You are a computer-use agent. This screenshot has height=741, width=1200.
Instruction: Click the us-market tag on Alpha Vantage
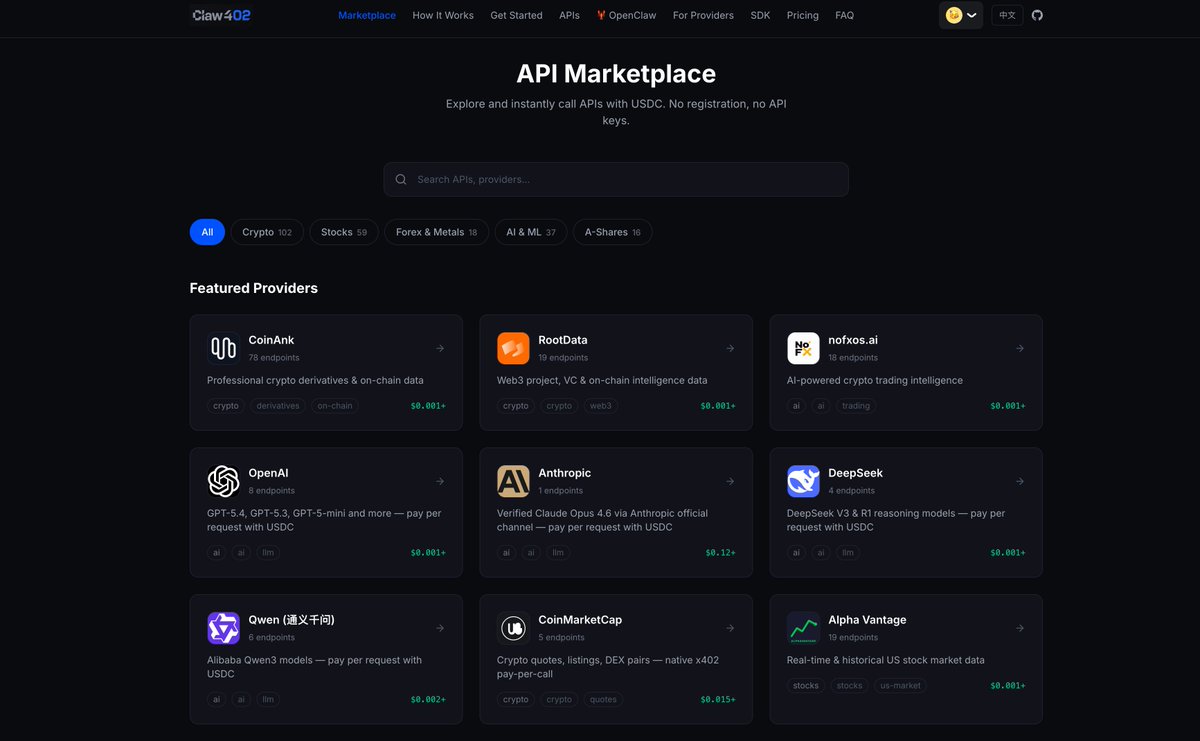900,686
